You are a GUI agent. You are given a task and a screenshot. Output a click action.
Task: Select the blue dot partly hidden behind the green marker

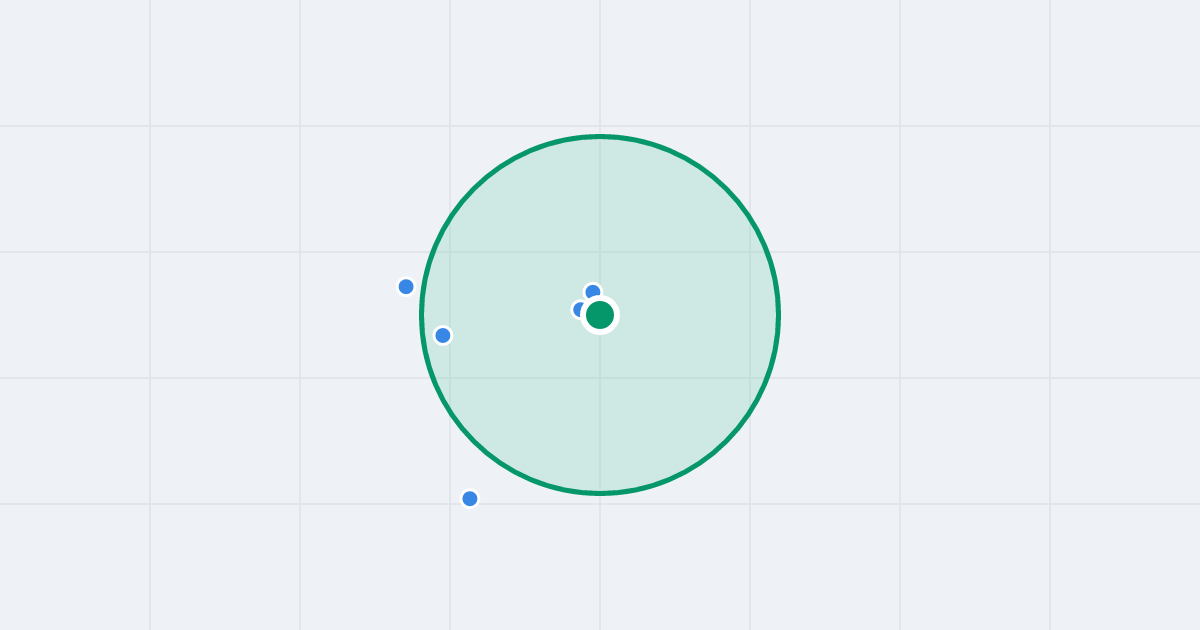coord(580,310)
